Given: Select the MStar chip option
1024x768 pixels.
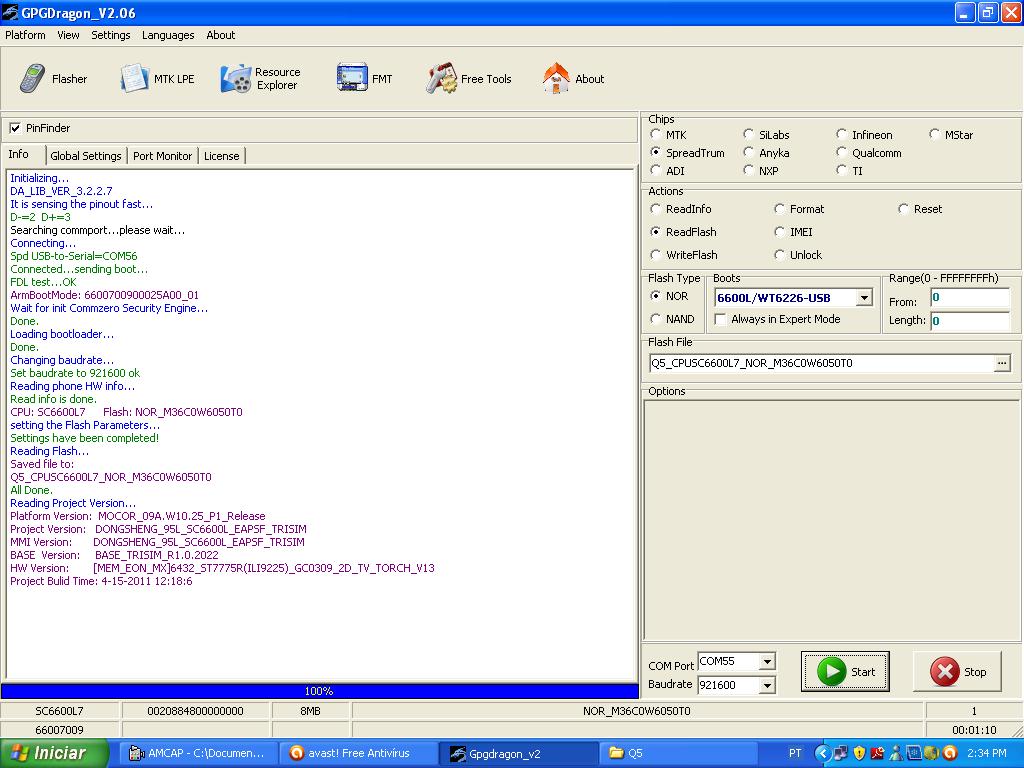Looking at the screenshot, I should coord(935,134).
